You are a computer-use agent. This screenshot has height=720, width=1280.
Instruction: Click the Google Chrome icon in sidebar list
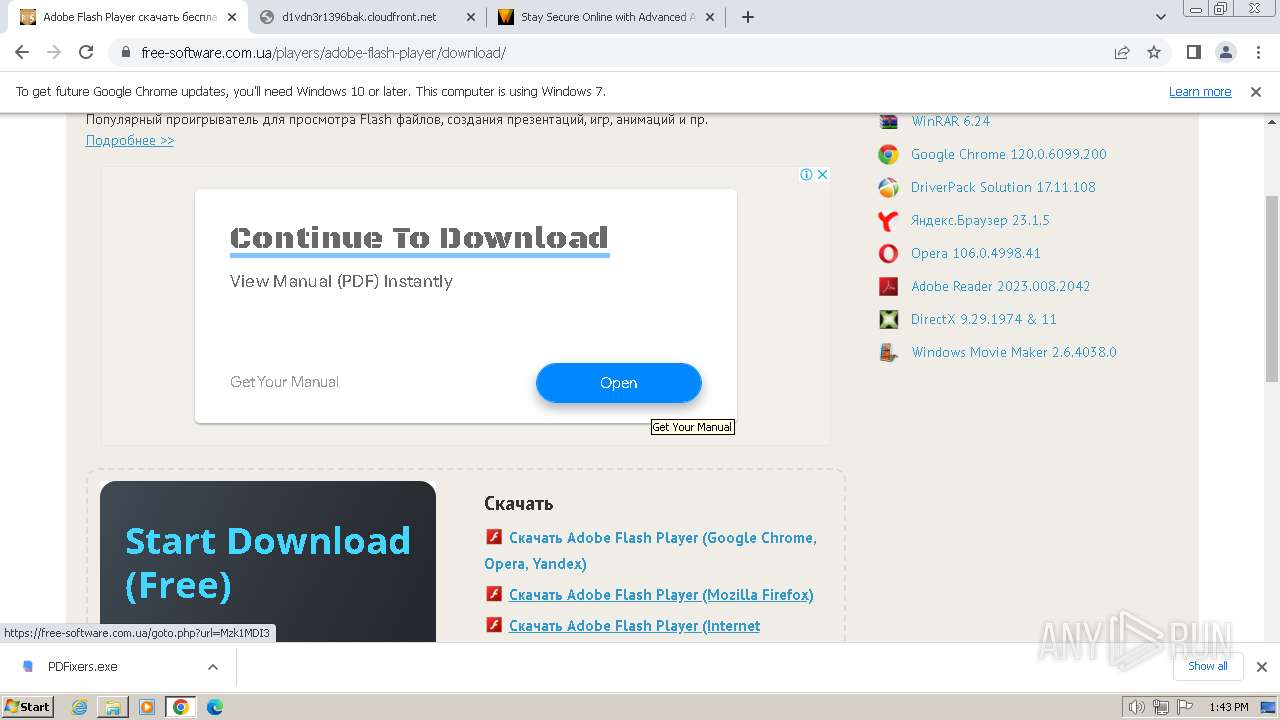tap(888, 154)
